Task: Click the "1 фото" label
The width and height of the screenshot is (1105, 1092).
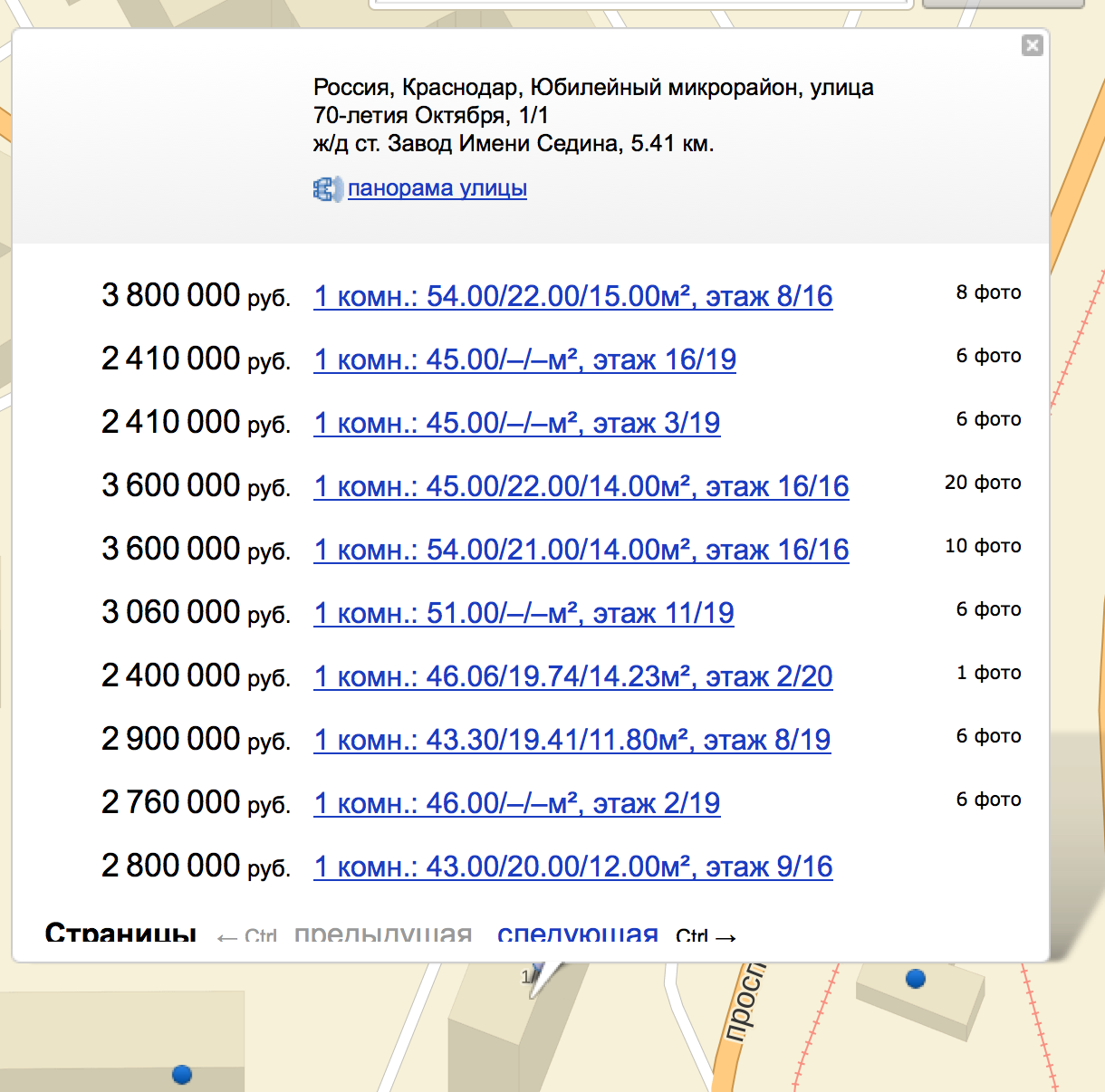Action: [x=988, y=673]
